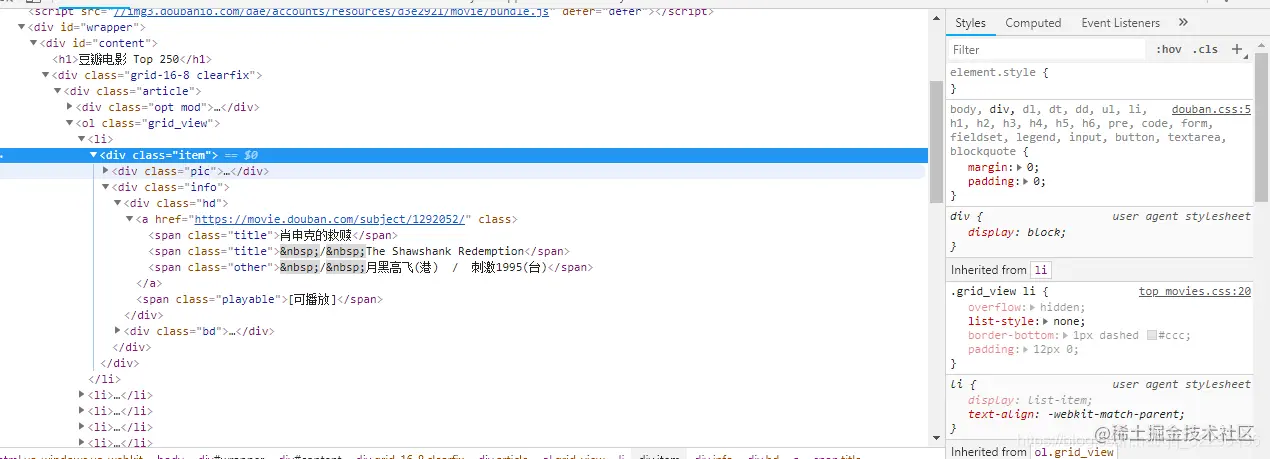Viewport: 1270px width, 459px height.
Task: Collapse the selected div class="item" node
Action: [94, 155]
